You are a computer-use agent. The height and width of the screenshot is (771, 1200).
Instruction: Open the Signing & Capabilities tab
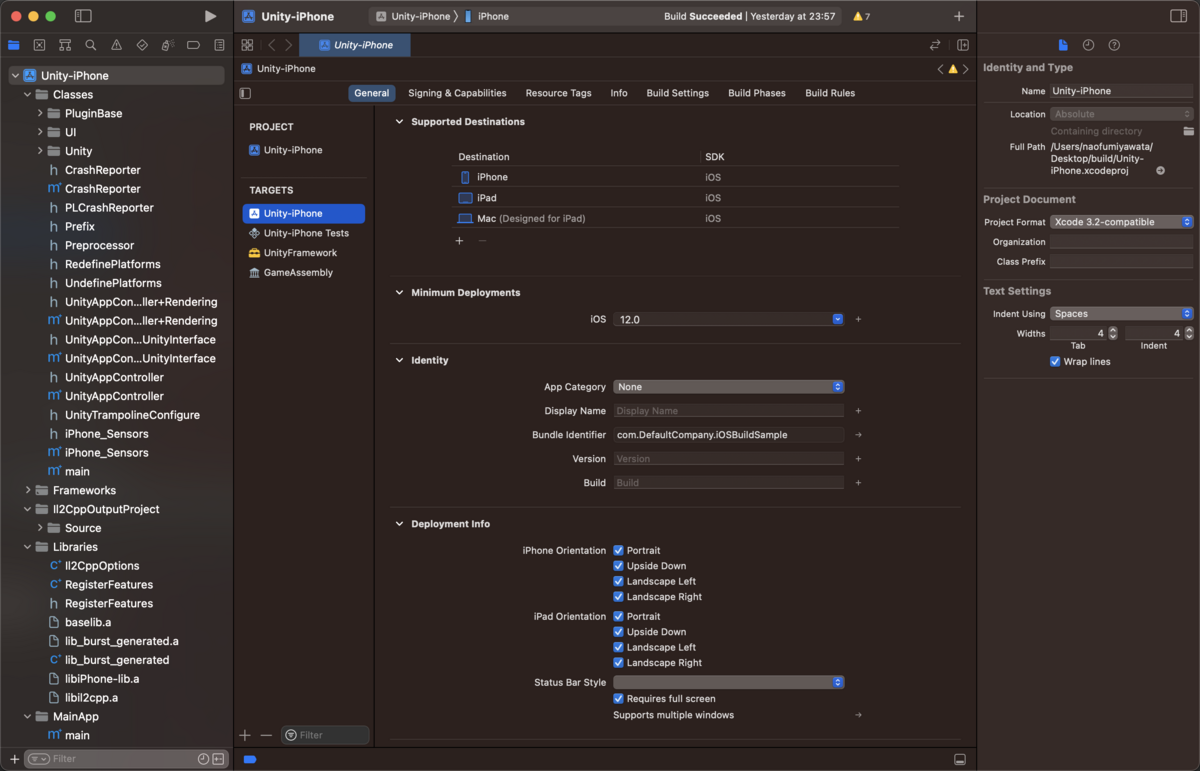(x=457, y=92)
